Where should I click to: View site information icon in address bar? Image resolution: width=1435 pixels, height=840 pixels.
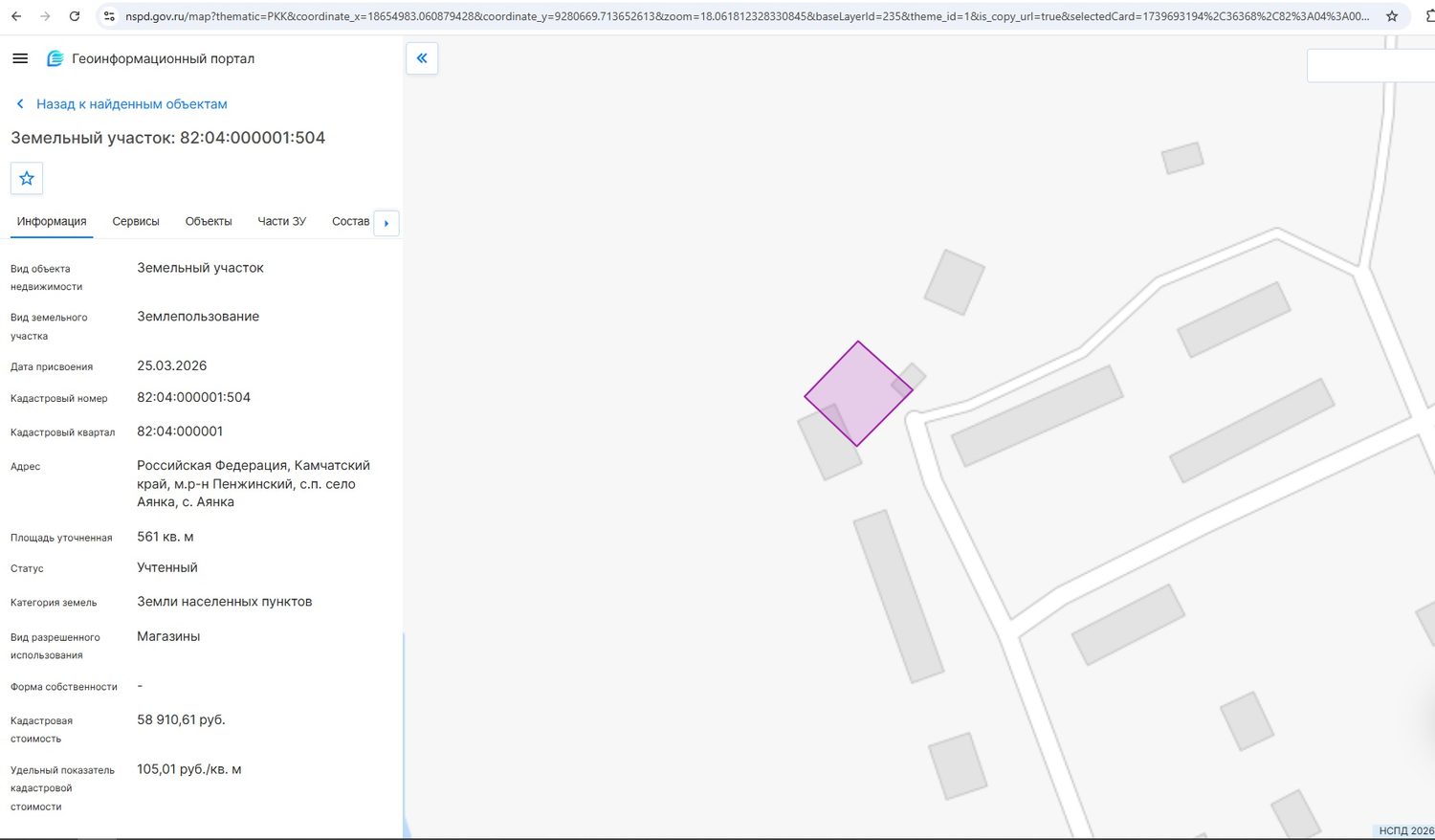109,16
